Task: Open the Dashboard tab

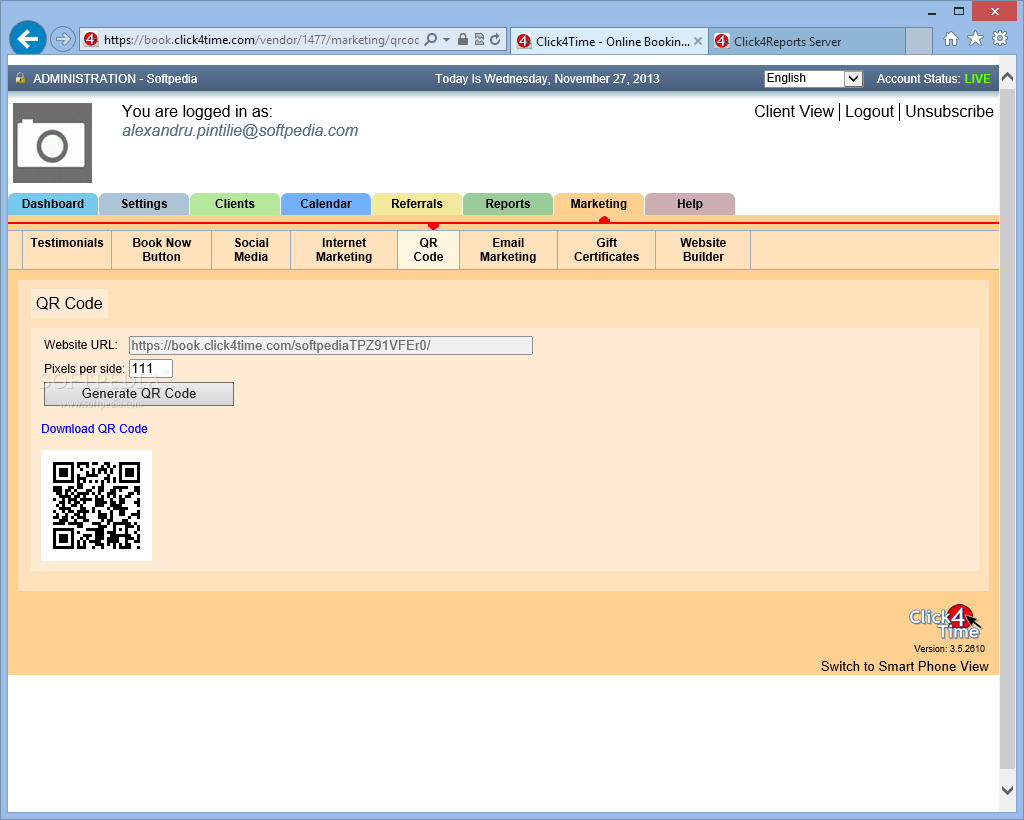Action: click(x=53, y=204)
